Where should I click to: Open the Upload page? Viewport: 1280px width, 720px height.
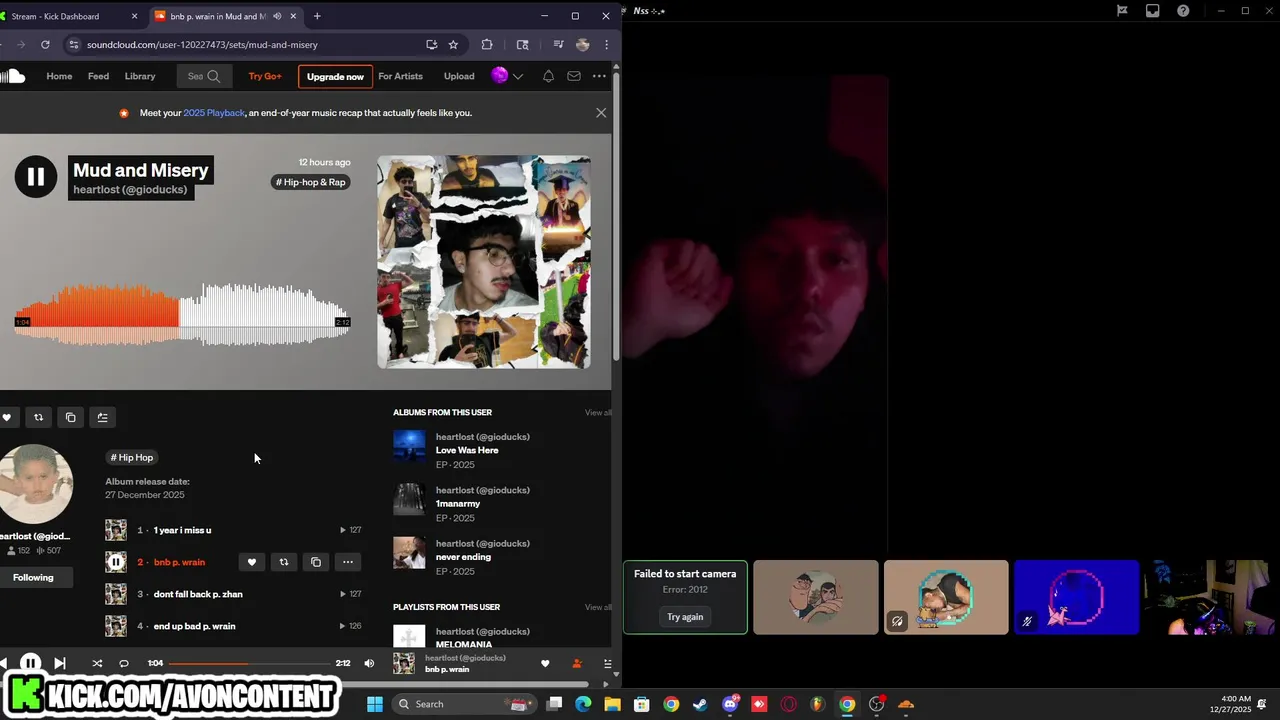[459, 76]
